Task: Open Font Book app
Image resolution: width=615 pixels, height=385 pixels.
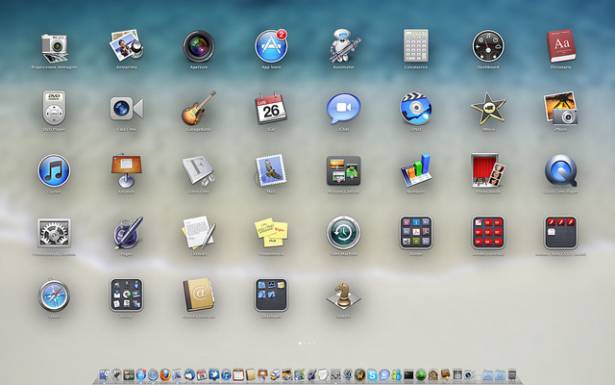Action: pyautogui.click(x=199, y=170)
